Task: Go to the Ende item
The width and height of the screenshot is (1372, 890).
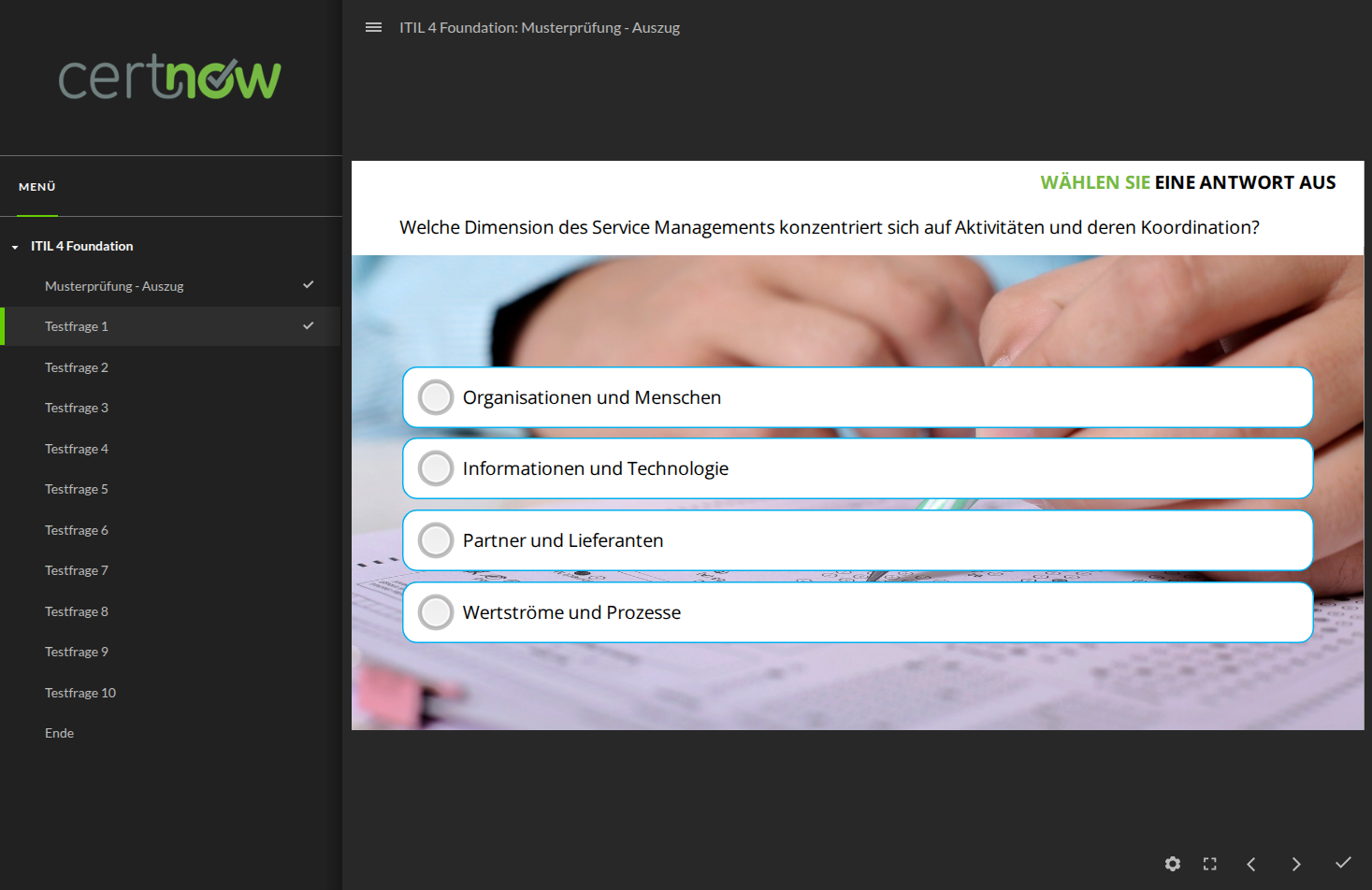Action: click(x=59, y=733)
